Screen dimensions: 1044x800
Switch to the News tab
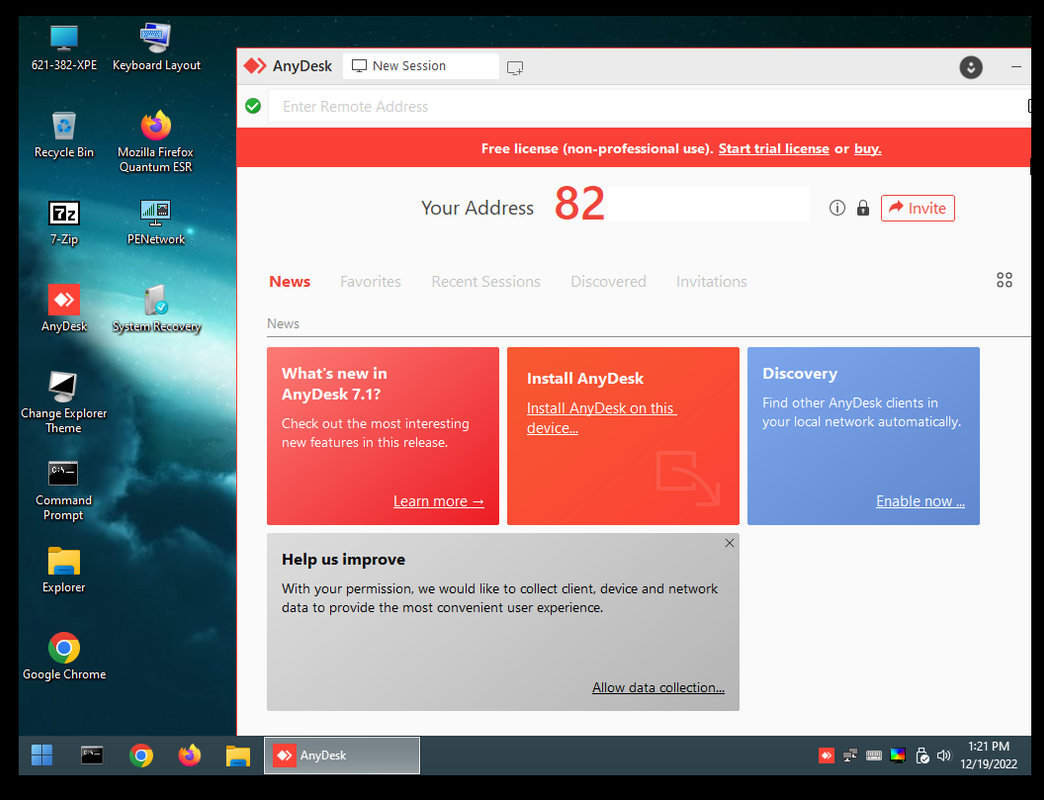(290, 282)
